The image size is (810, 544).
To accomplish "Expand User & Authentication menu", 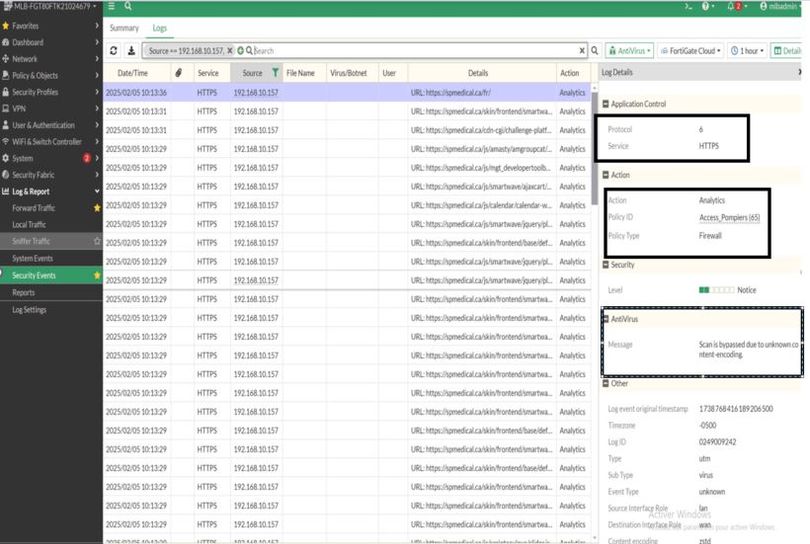I will 51,125.
